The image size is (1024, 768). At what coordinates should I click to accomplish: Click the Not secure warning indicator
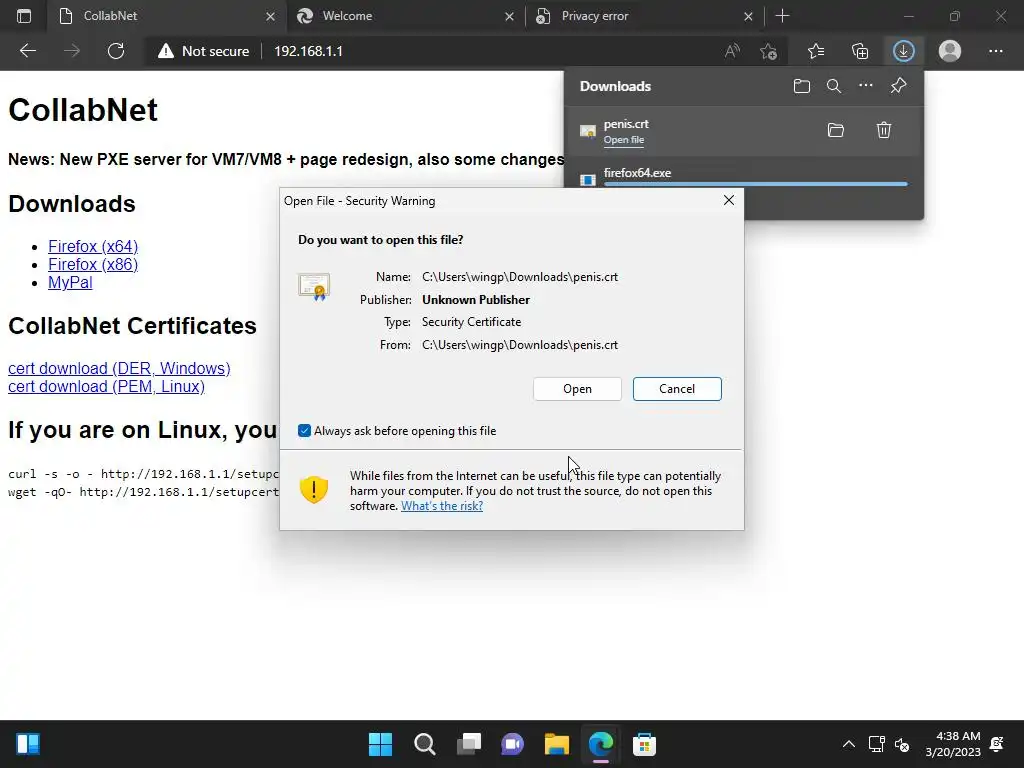coord(203,51)
